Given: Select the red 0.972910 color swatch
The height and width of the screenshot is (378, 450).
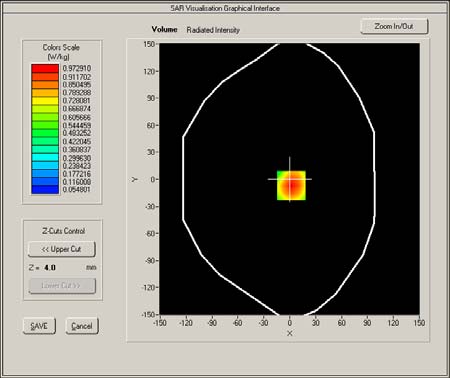Looking at the screenshot, I should point(45,69).
